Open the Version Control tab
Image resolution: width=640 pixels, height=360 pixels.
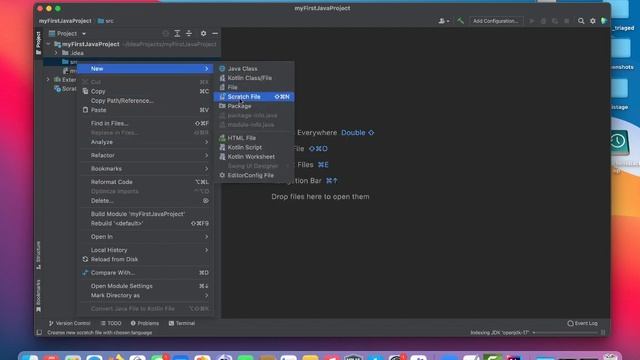coord(69,323)
